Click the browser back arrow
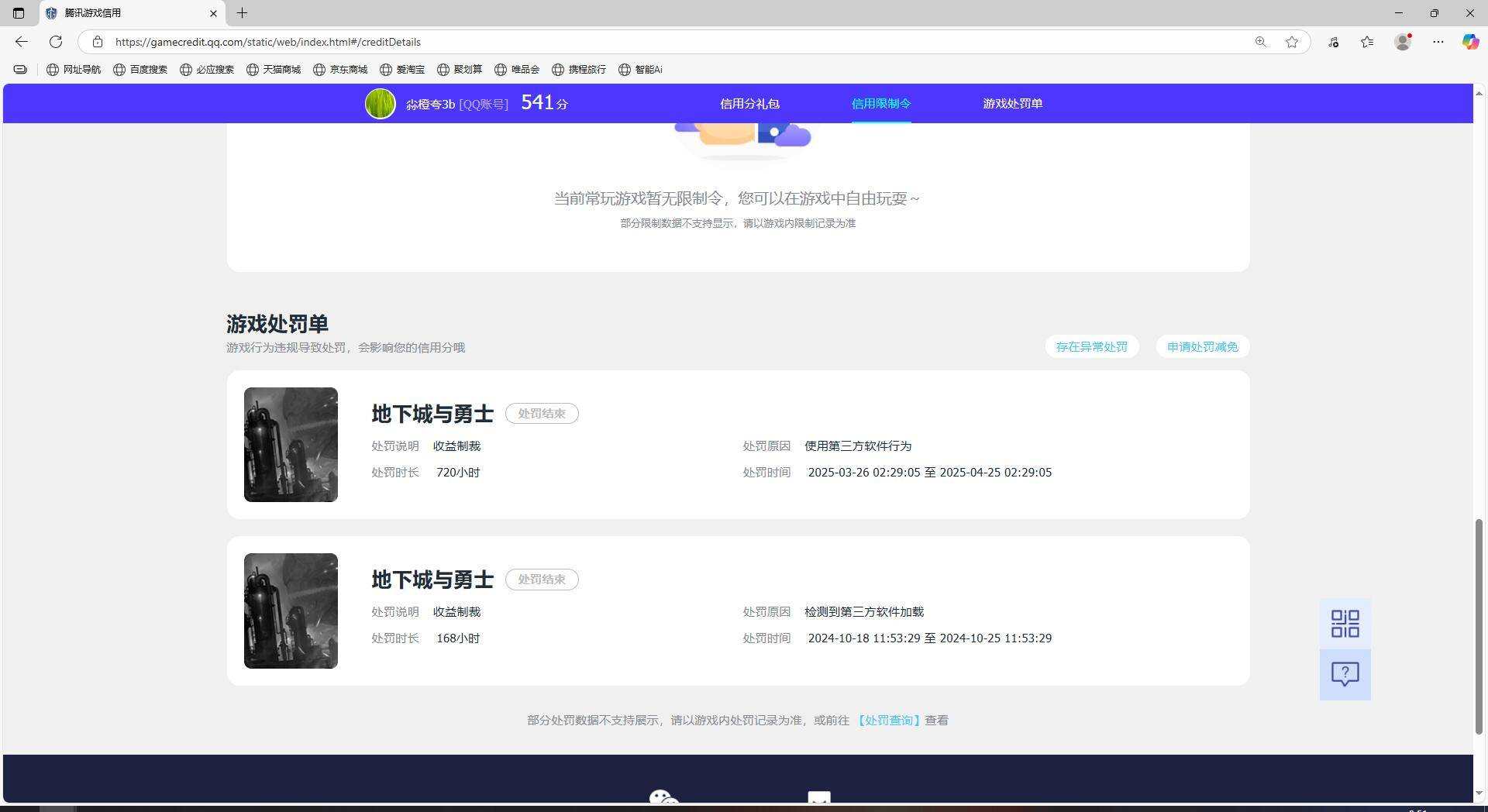Viewport: 1488px width, 812px height. [x=21, y=42]
